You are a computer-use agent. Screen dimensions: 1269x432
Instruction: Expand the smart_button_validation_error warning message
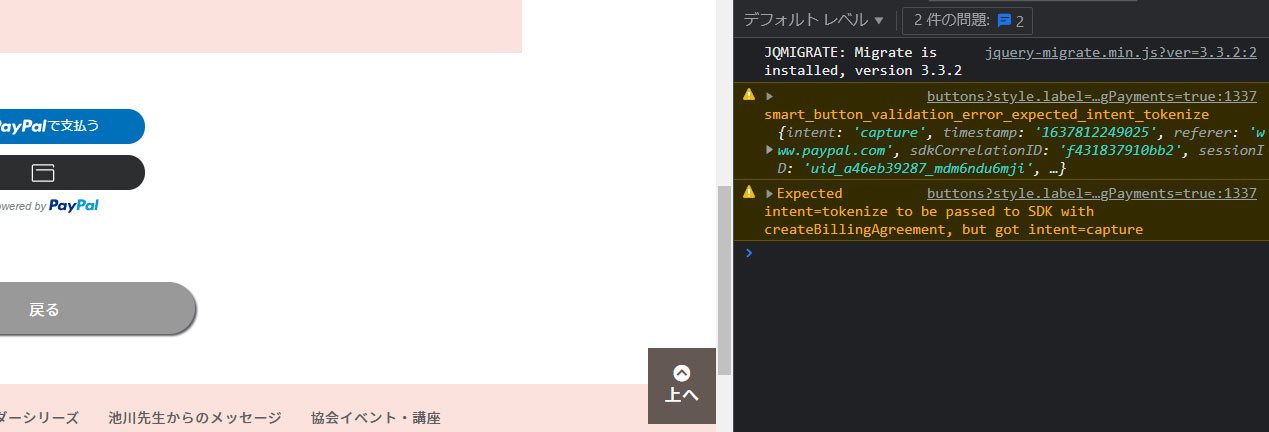770,96
